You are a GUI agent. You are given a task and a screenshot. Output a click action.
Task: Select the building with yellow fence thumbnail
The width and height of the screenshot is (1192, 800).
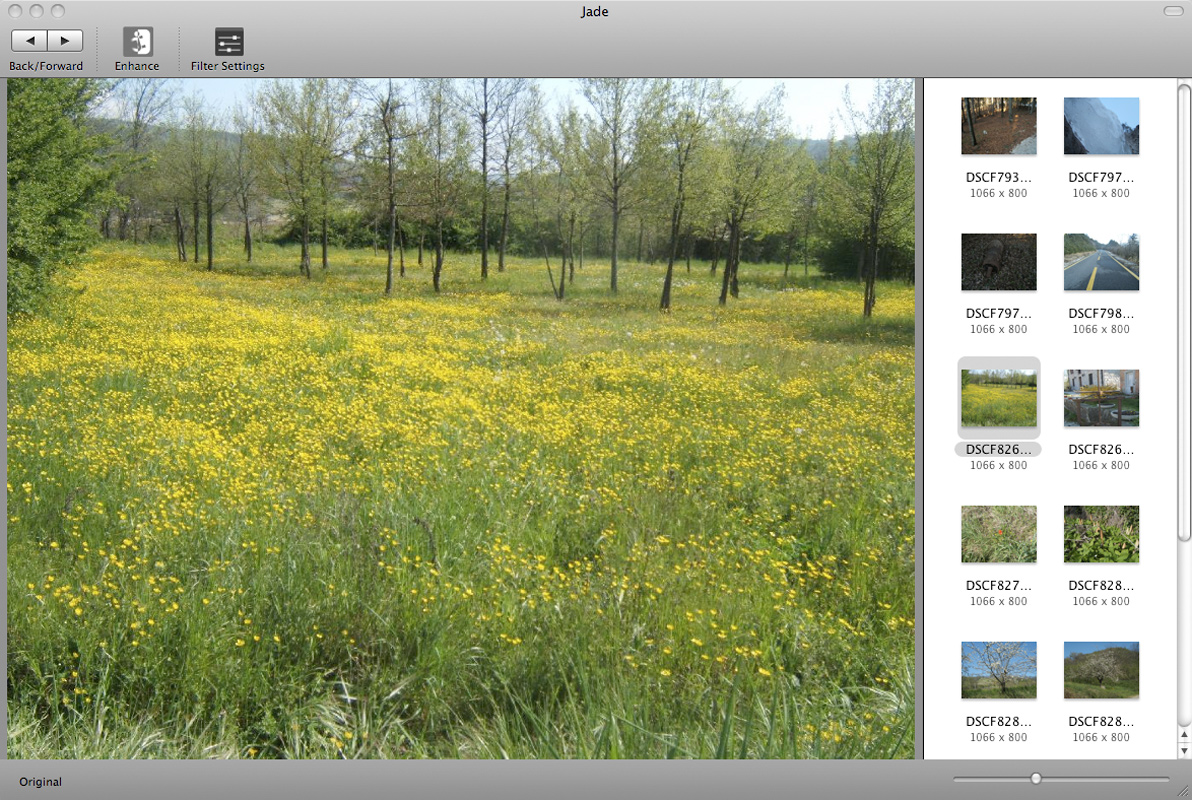pos(1101,398)
